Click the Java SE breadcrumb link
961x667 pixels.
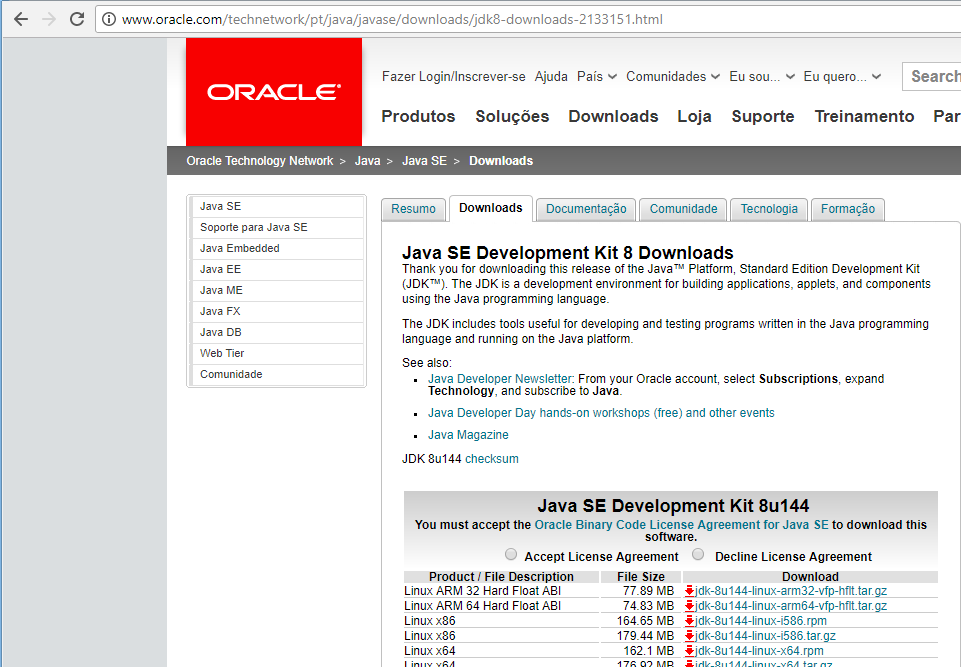pyautogui.click(x=424, y=161)
